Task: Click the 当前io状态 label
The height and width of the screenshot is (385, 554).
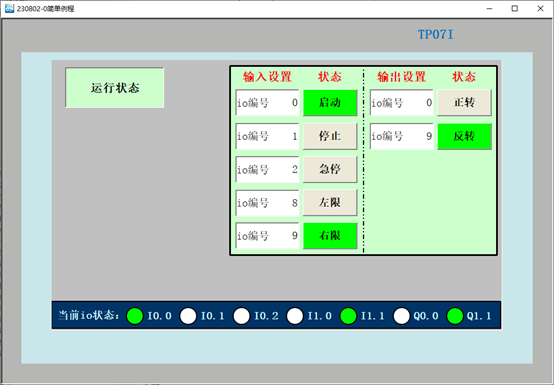Action: [89, 315]
